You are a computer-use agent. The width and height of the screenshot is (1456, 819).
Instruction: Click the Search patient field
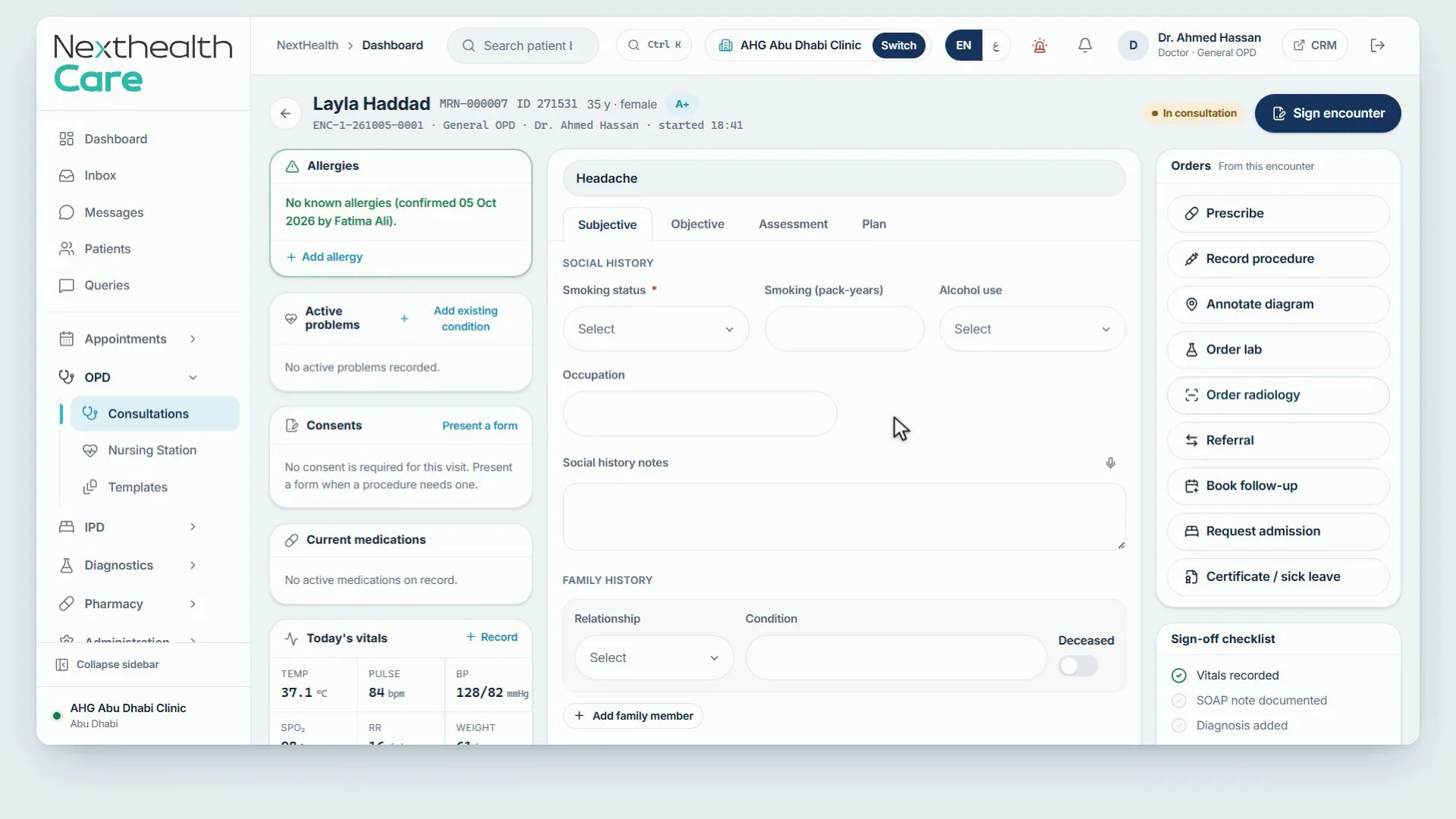point(523,45)
